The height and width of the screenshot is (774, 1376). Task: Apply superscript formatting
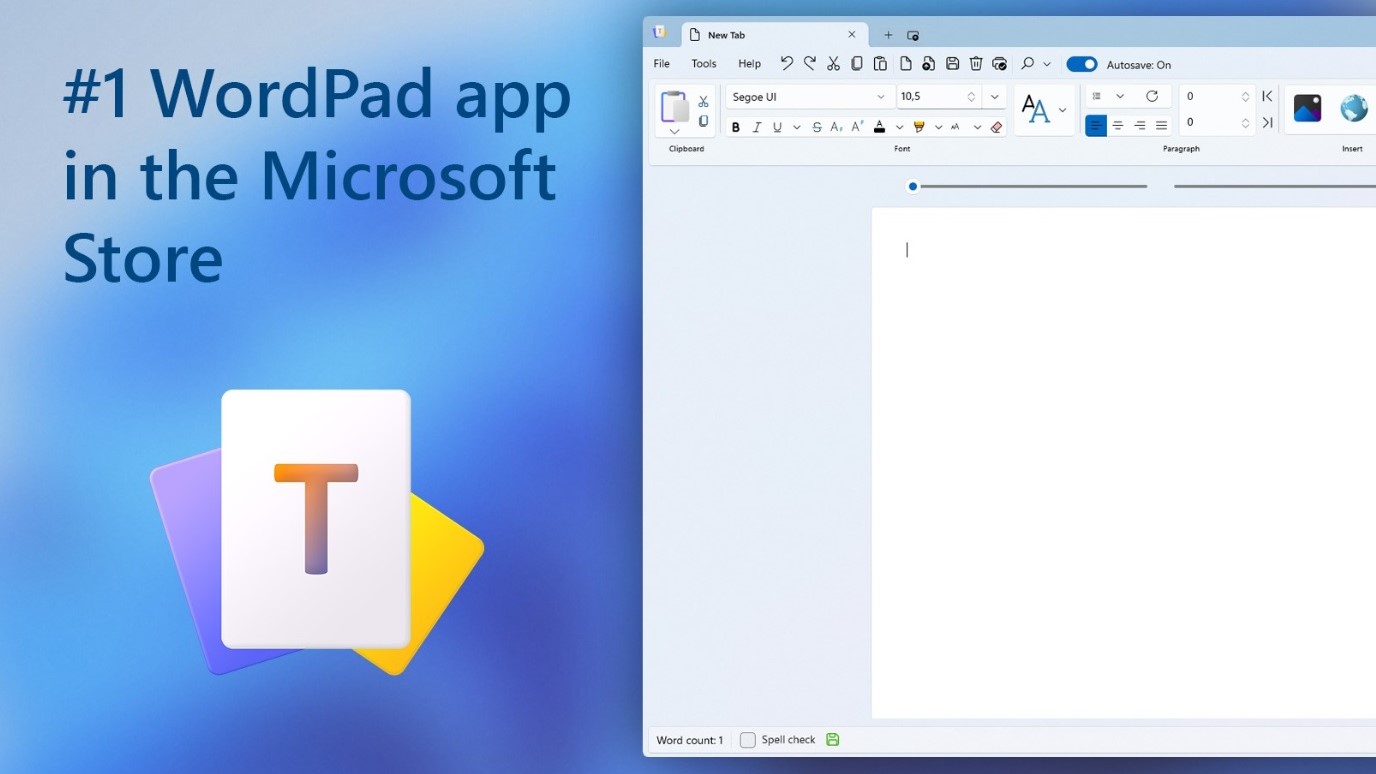pyautogui.click(x=857, y=127)
